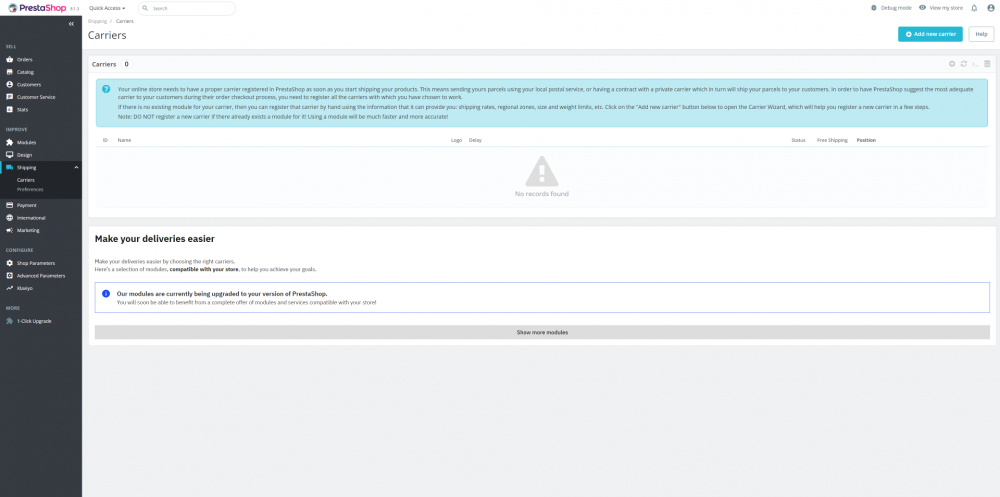Open Orders via the basket icon
Viewport: 1000px width, 497px height.
[10, 59]
